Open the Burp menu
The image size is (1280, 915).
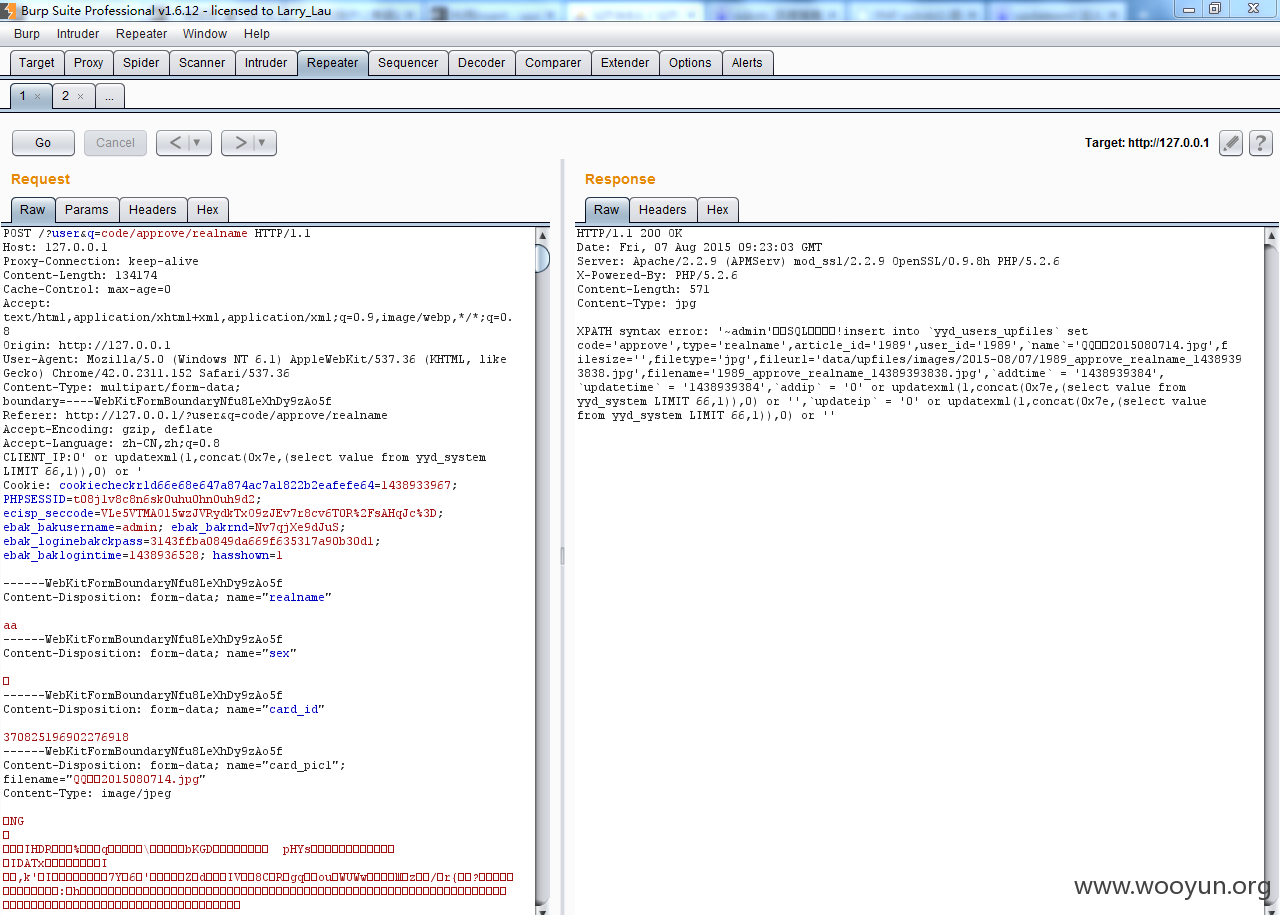click(x=27, y=34)
